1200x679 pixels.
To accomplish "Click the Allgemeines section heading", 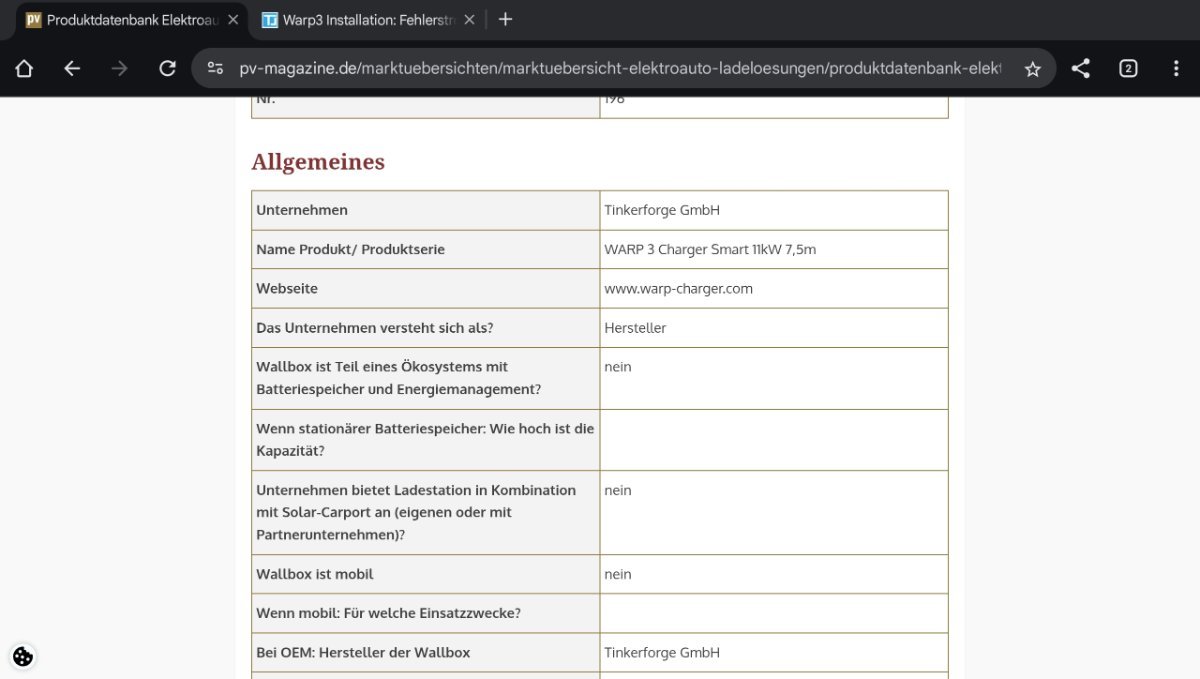I will 318,162.
